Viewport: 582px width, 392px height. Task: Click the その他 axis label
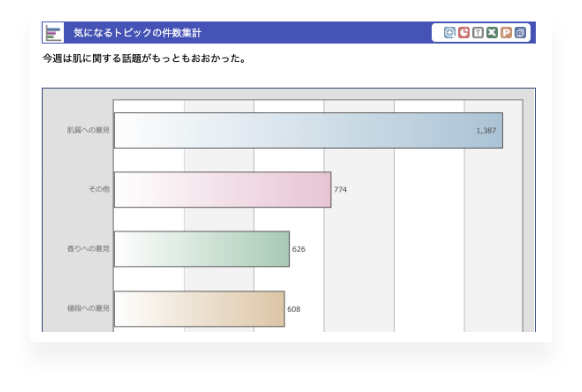click(99, 189)
